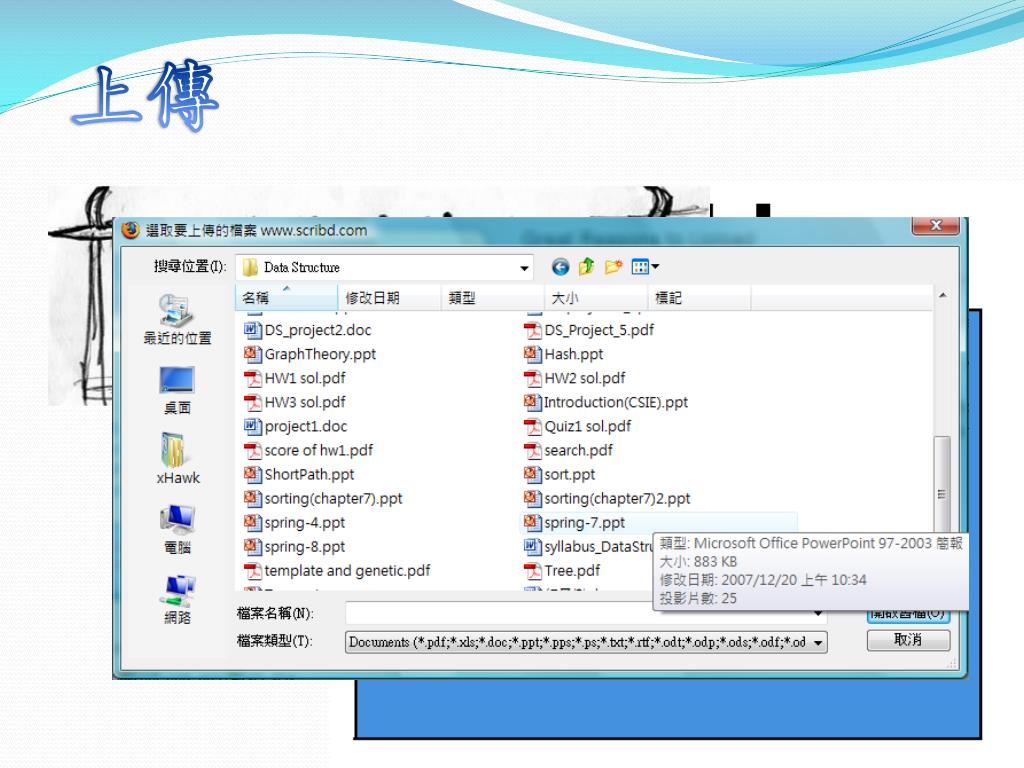This screenshot has width=1024, height=768.
Task: Select spring-4.ppt file icon
Action: pyautogui.click(x=252, y=522)
